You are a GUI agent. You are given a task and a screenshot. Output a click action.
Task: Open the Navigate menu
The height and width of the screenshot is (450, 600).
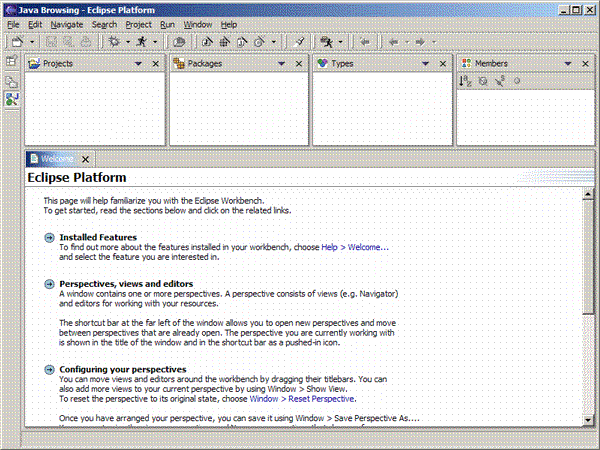pos(67,25)
